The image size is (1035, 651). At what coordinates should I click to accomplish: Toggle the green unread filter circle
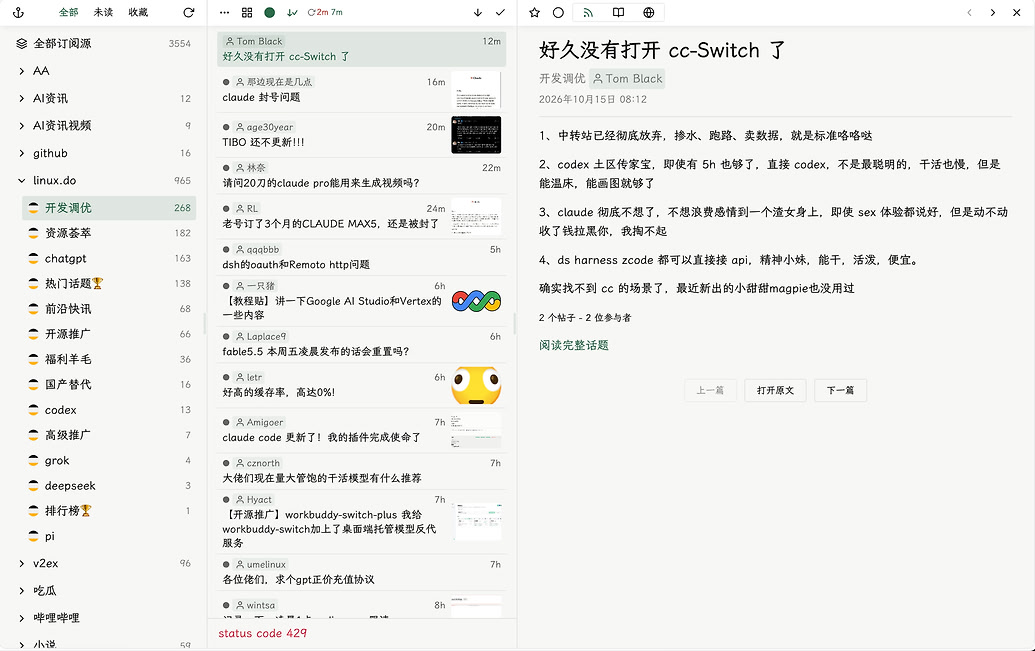(x=269, y=13)
